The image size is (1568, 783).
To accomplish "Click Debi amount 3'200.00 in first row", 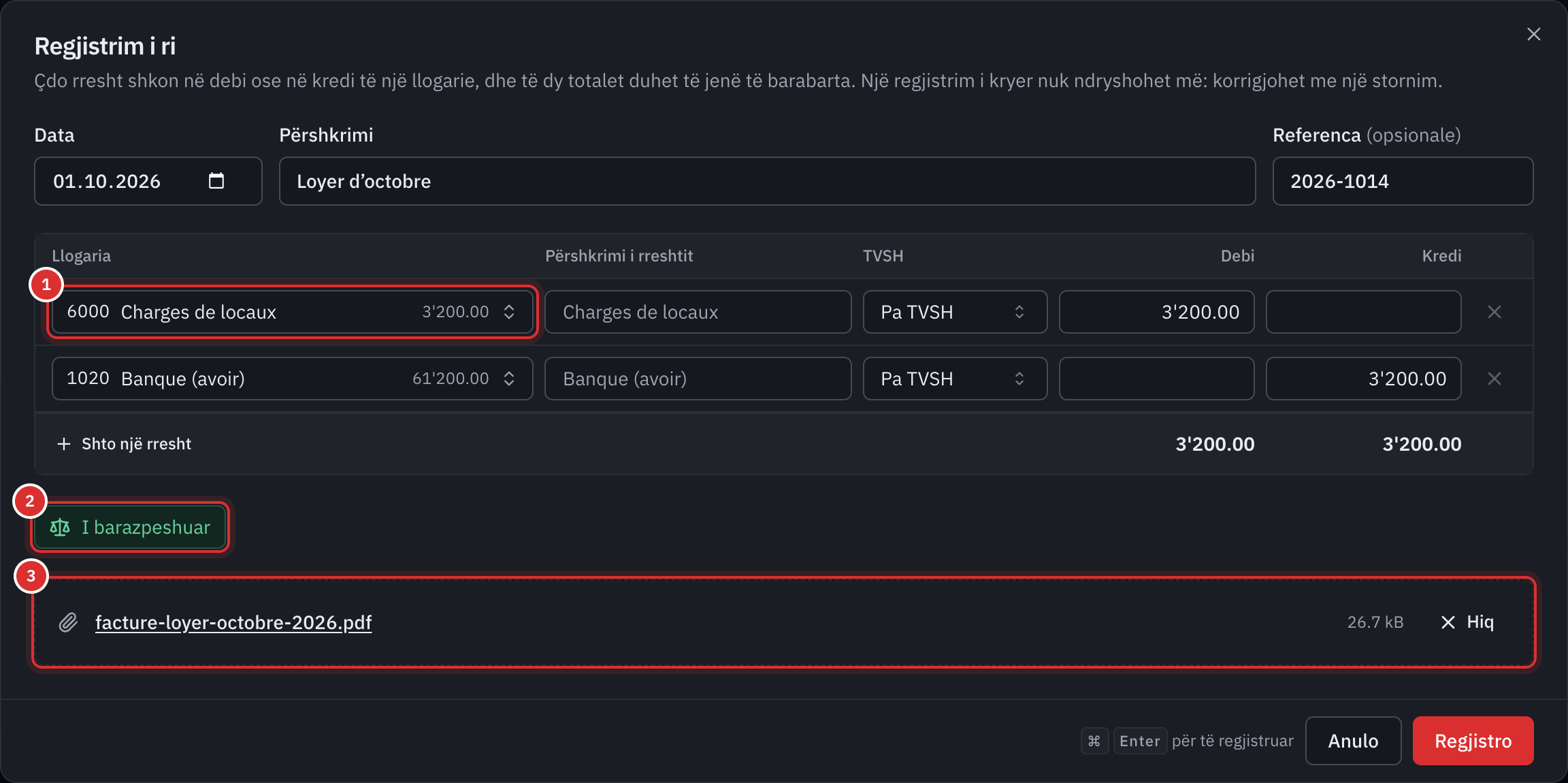I will click(1156, 312).
